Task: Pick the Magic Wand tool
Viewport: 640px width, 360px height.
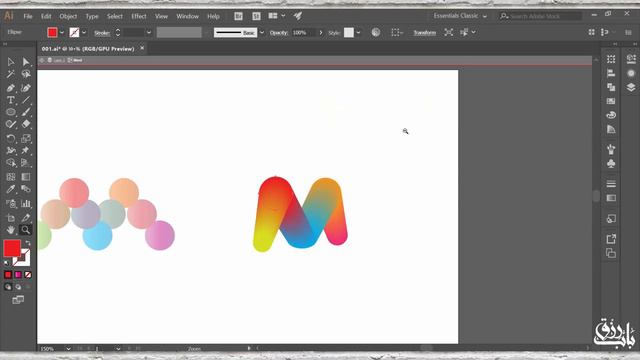Action: click(x=11, y=74)
